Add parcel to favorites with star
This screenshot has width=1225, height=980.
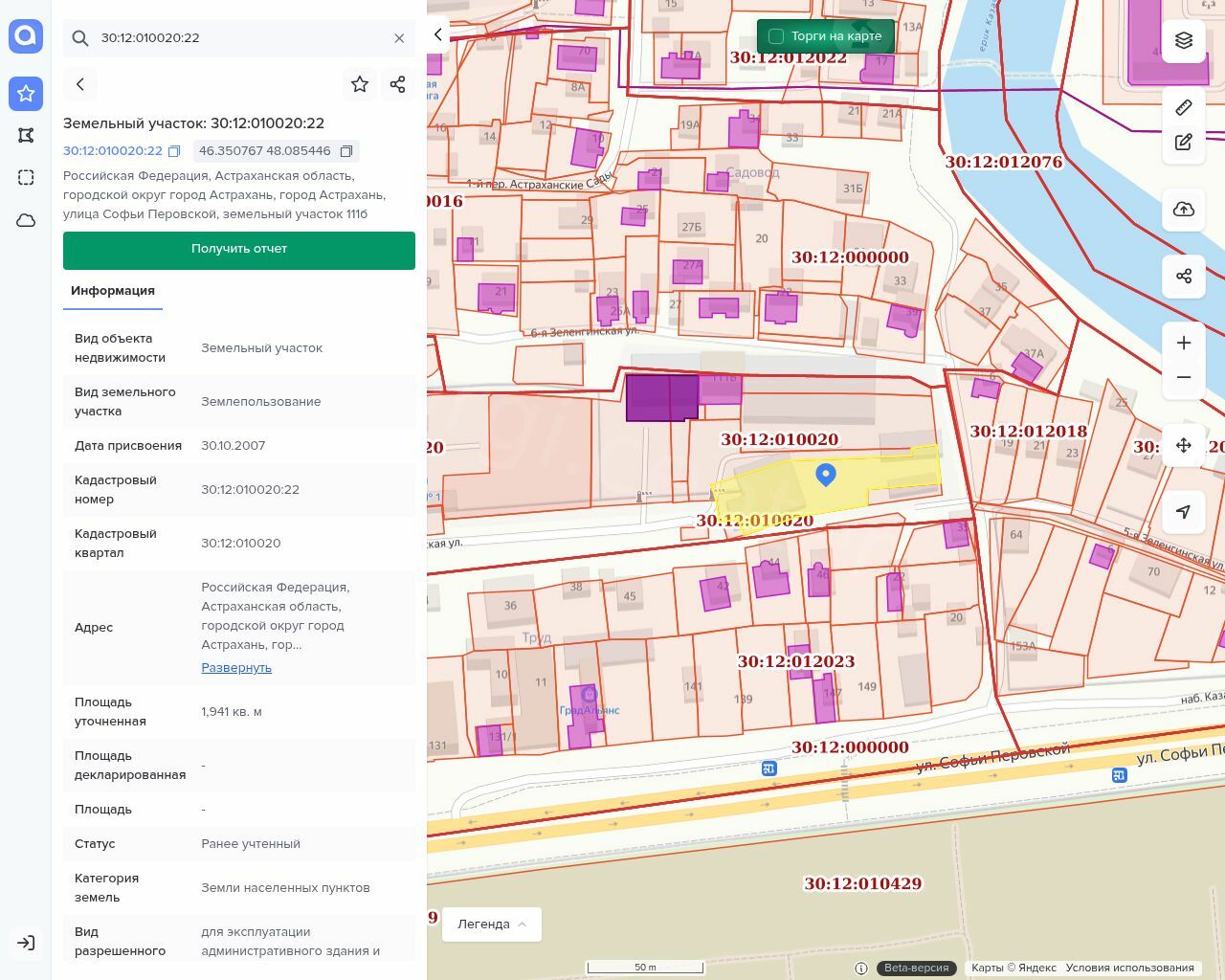click(x=360, y=84)
